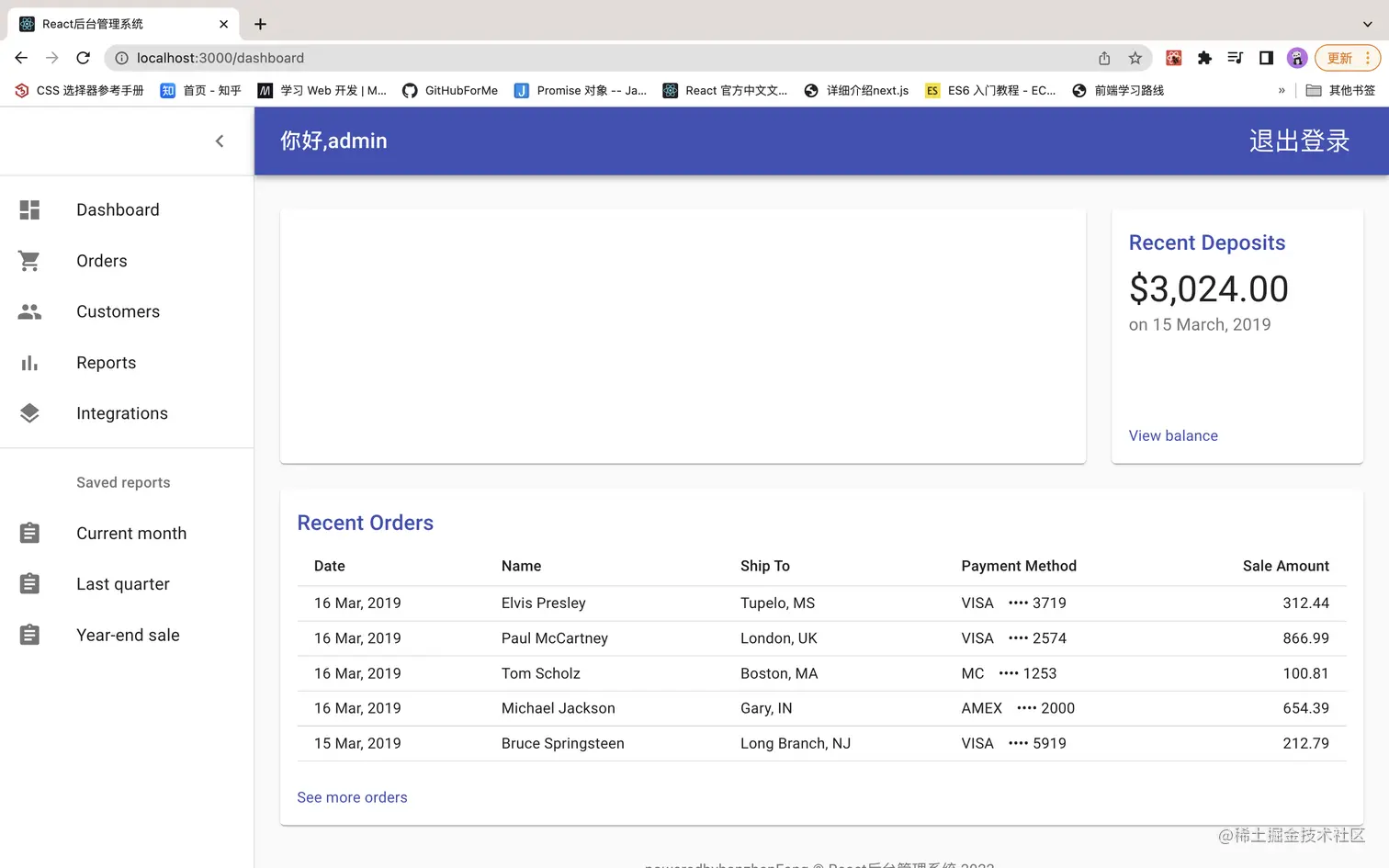Go to the Dashboard menu item
The height and width of the screenshot is (868, 1389).
(127, 209)
